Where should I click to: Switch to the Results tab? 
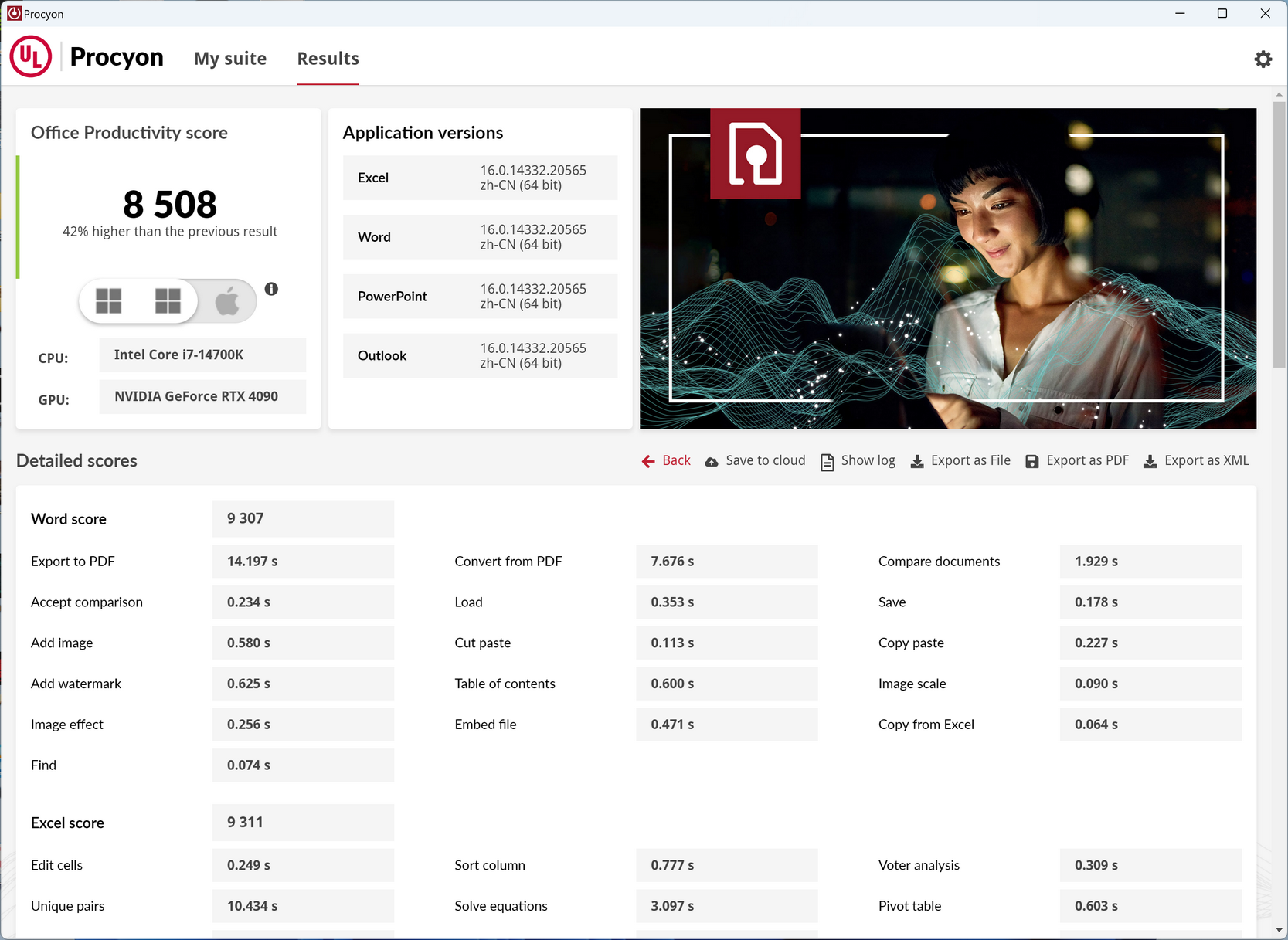[x=328, y=59]
